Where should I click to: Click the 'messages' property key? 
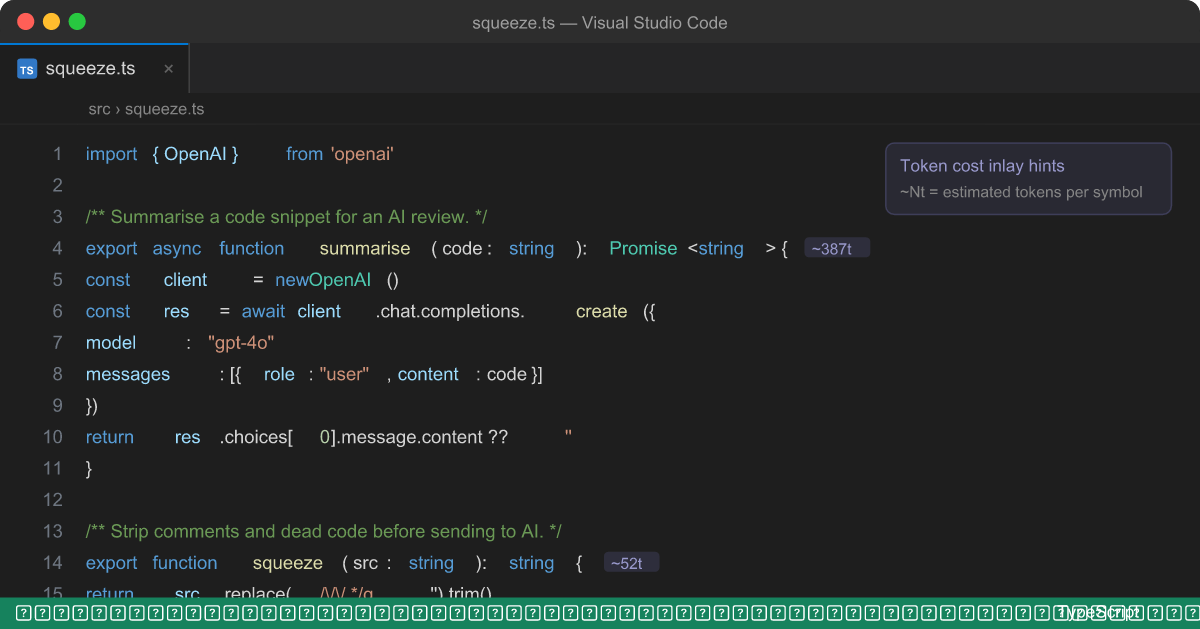point(128,374)
